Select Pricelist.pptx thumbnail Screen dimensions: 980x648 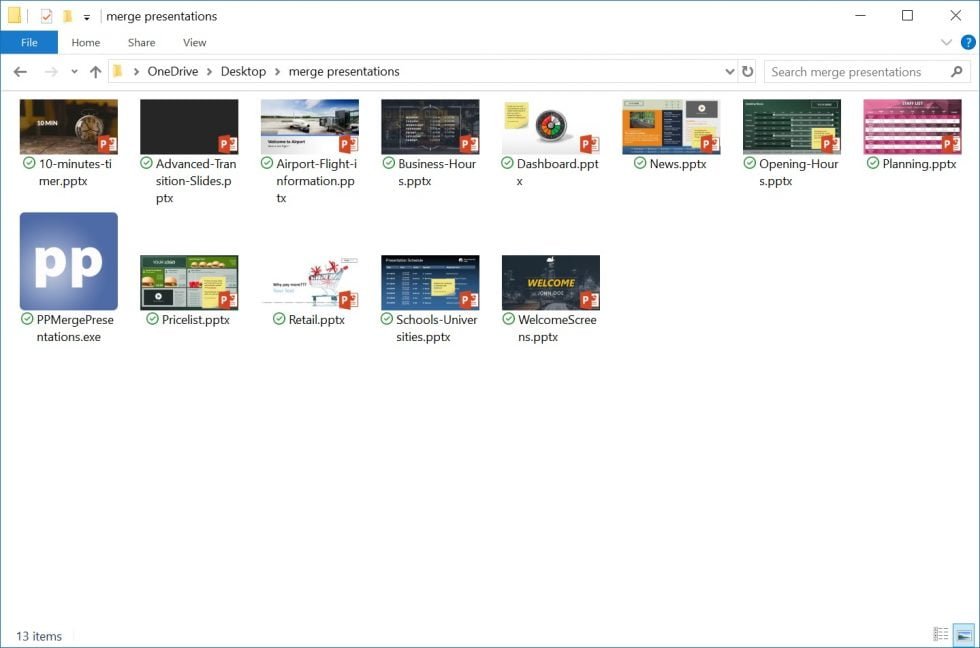click(189, 282)
